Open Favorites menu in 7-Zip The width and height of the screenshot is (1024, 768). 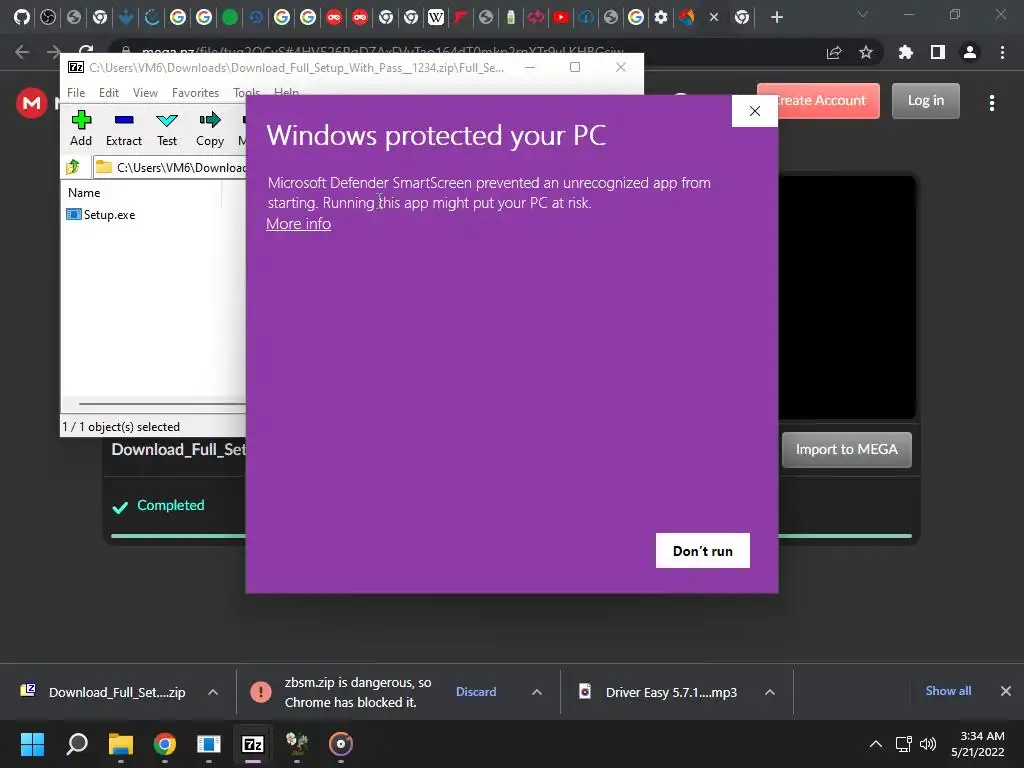tap(195, 93)
